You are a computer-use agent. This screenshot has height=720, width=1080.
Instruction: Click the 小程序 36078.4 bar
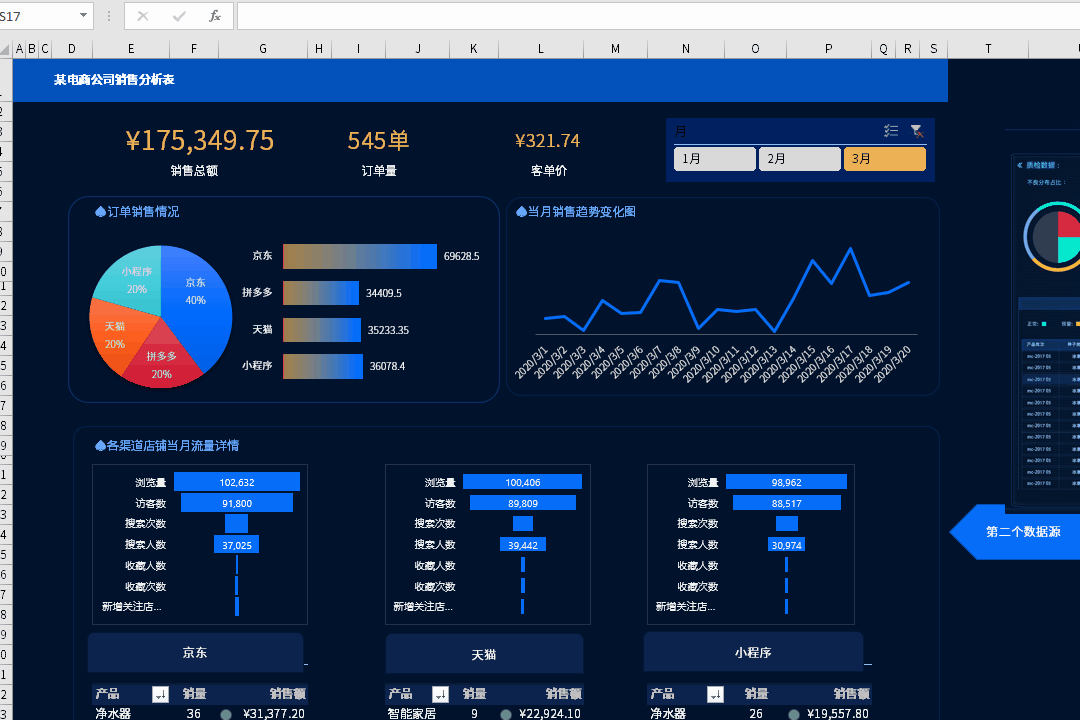click(x=323, y=366)
